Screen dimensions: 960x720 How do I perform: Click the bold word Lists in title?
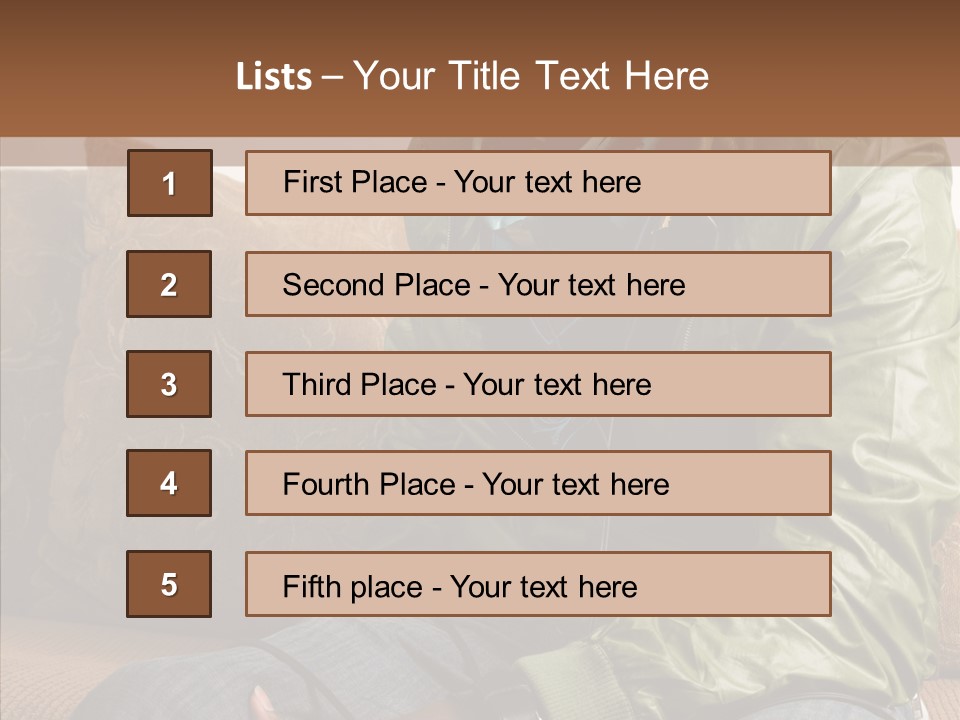(x=274, y=77)
